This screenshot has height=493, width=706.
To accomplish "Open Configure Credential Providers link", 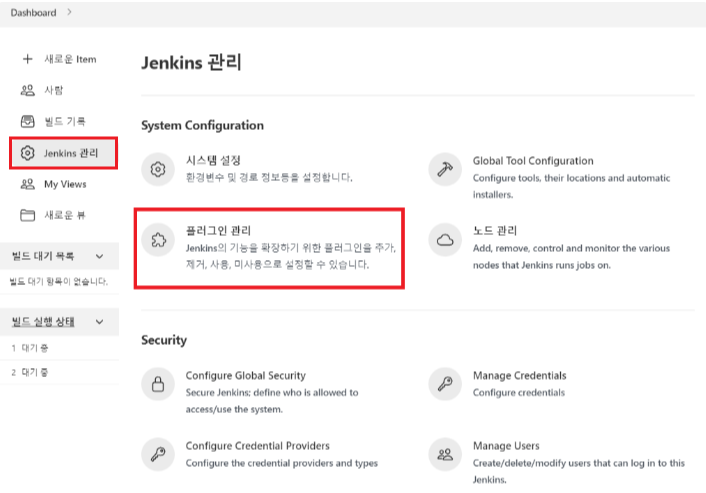I will (258, 446).
